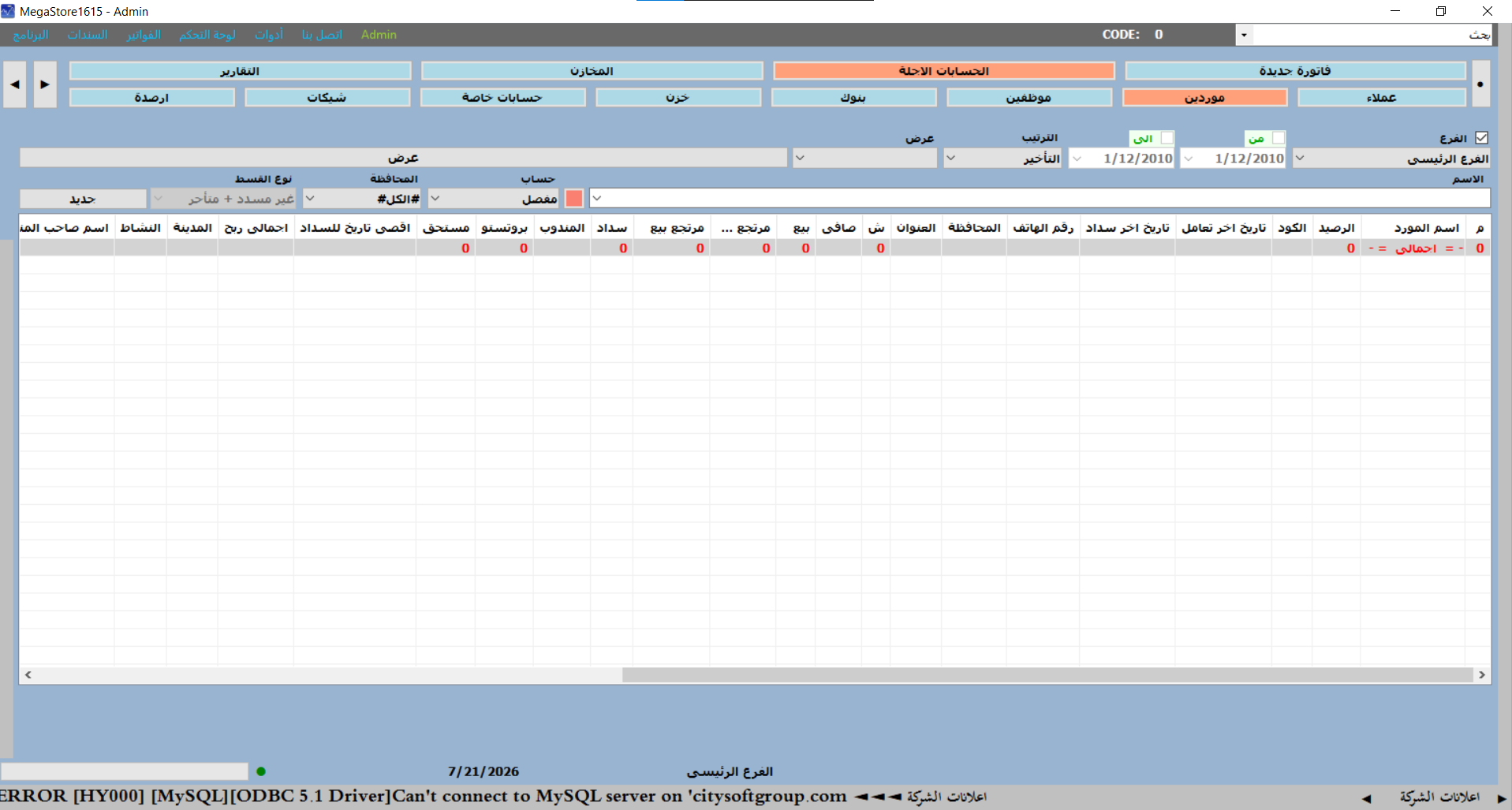Click the العنوان column header
This screenshot has width=1512, height=810.
916,228
